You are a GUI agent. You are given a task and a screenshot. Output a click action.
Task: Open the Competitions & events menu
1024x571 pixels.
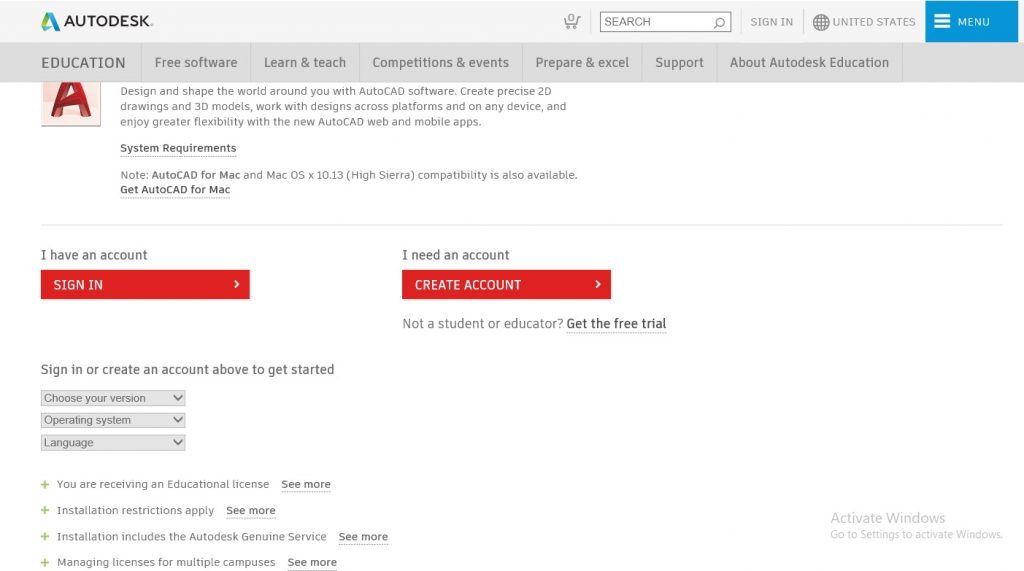point(440,62)
